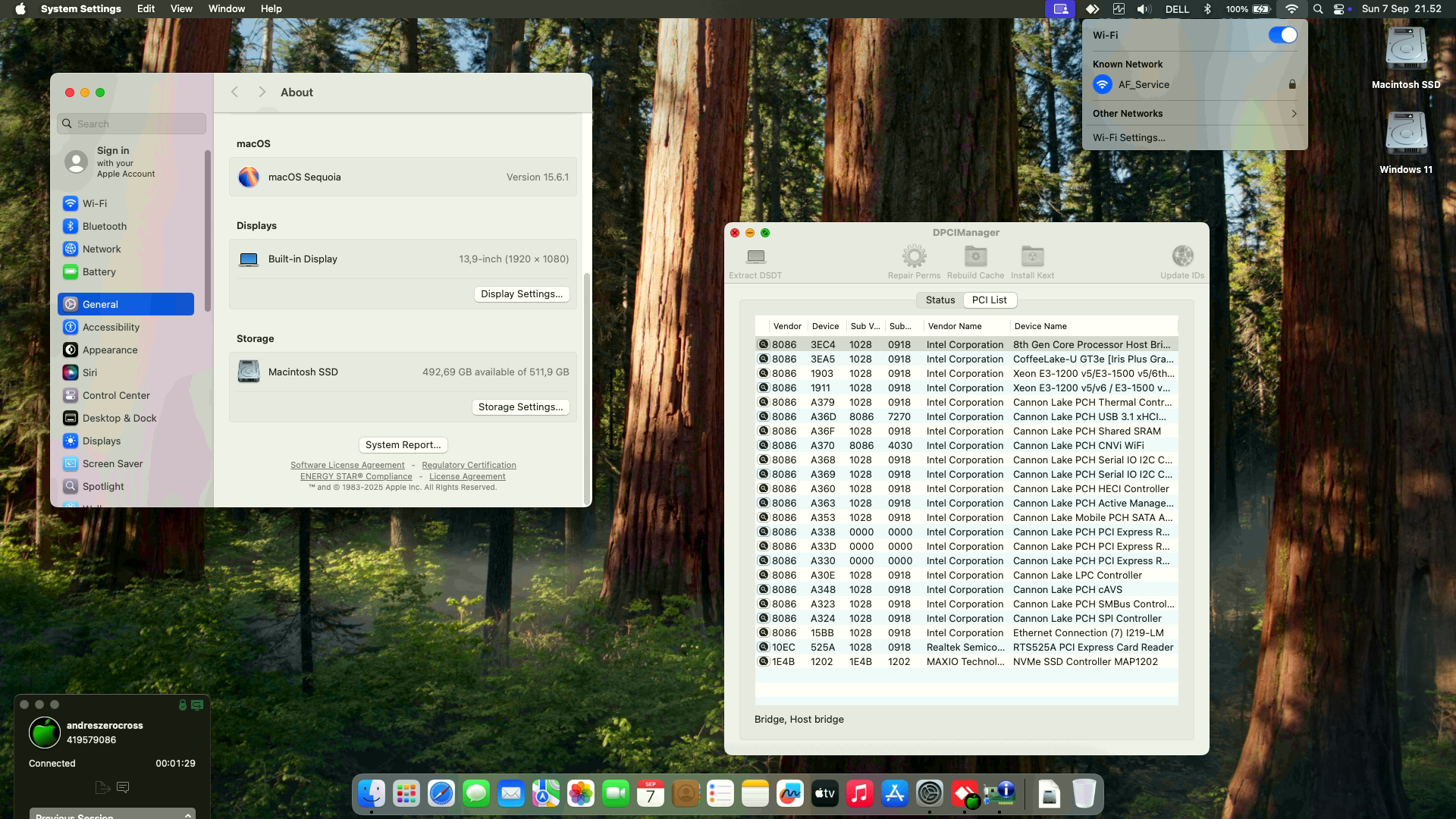The width and height of the screenshot is (1456, 819).
Task: Select the Windows 11 desktop drive
Action: pyautogui.click(x=1406, y=143)
